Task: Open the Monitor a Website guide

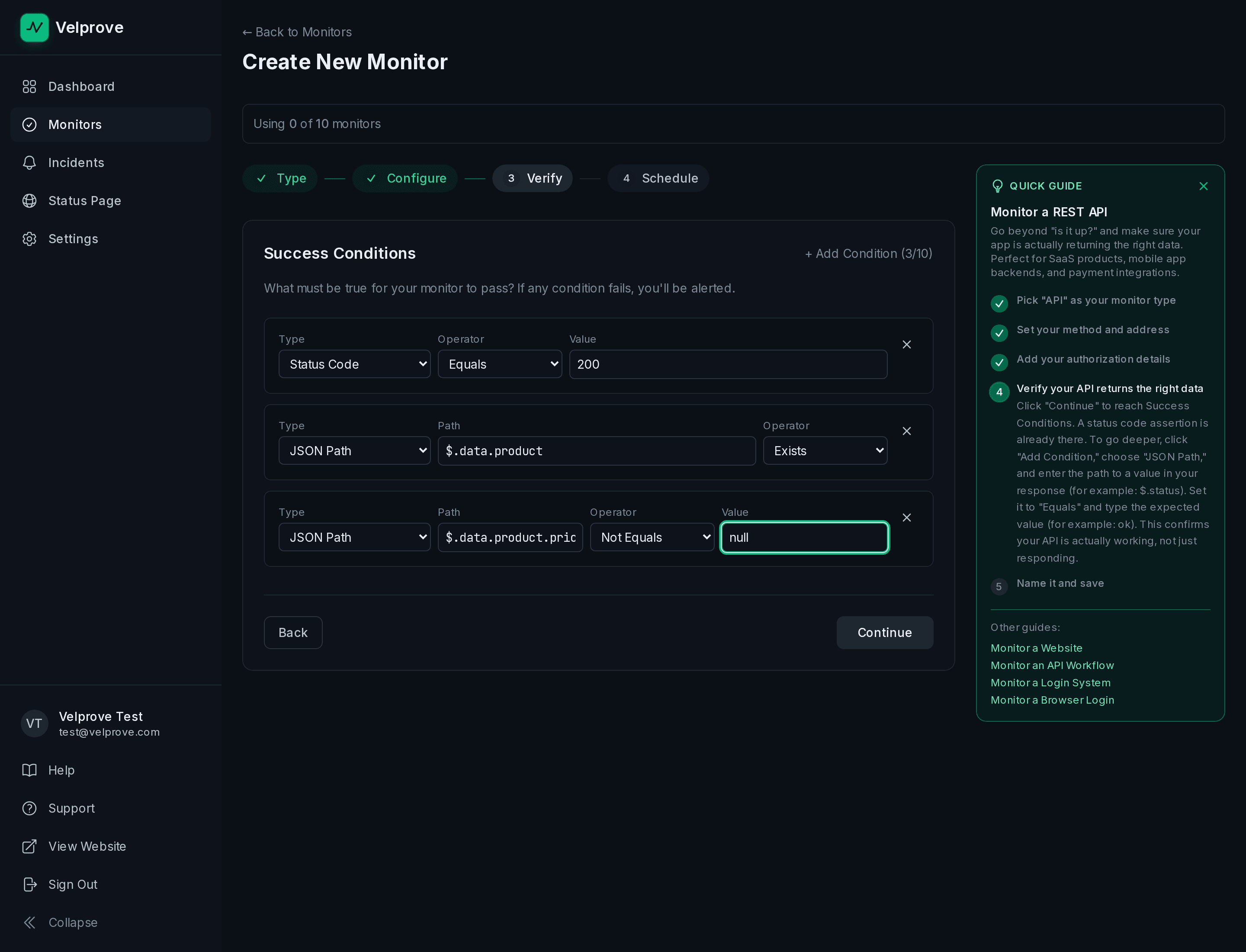Action: click(x=1036, y=648)
